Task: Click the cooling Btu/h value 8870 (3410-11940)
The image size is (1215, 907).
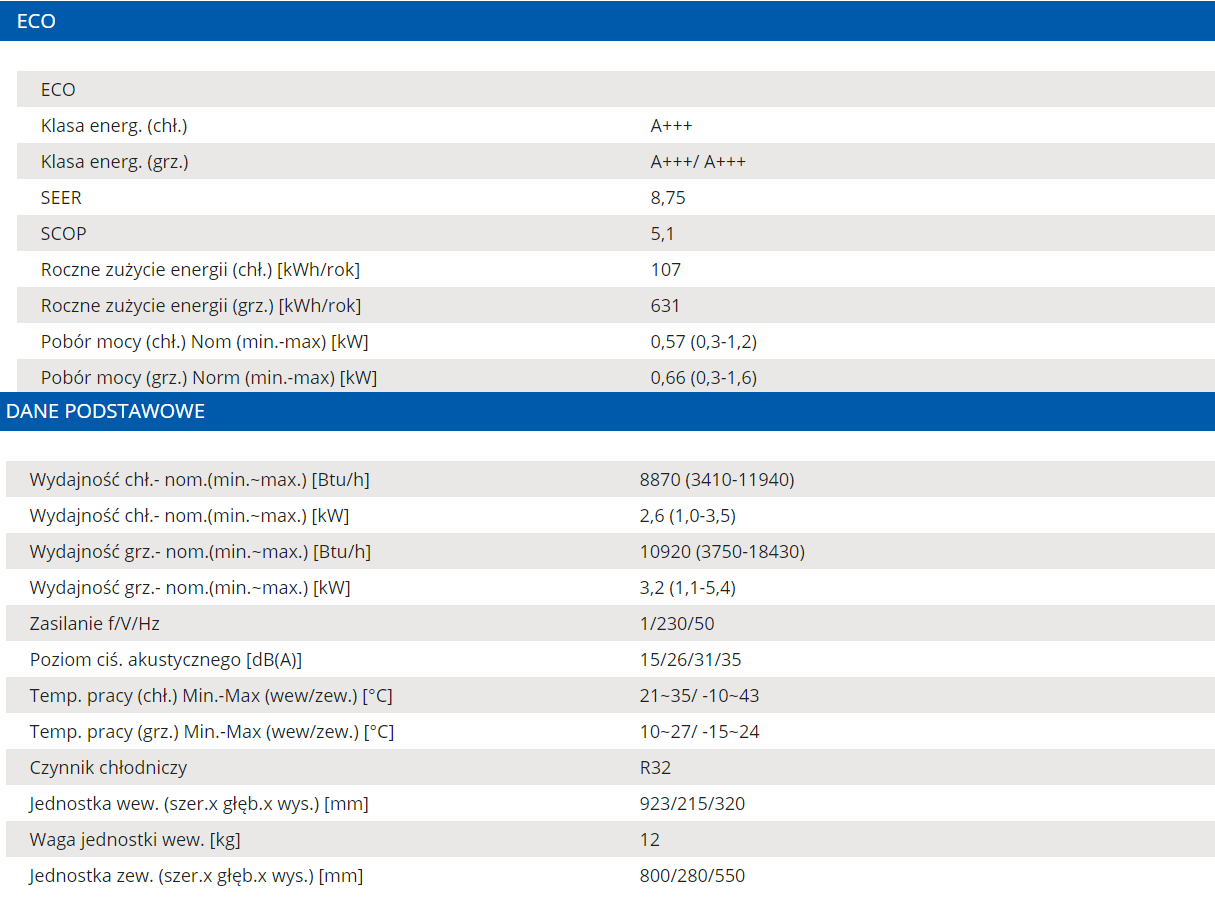Action: (x=717, y=480)
